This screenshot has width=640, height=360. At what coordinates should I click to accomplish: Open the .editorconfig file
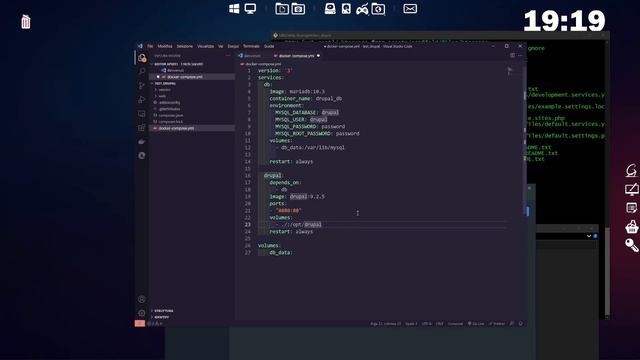point(169,102)
